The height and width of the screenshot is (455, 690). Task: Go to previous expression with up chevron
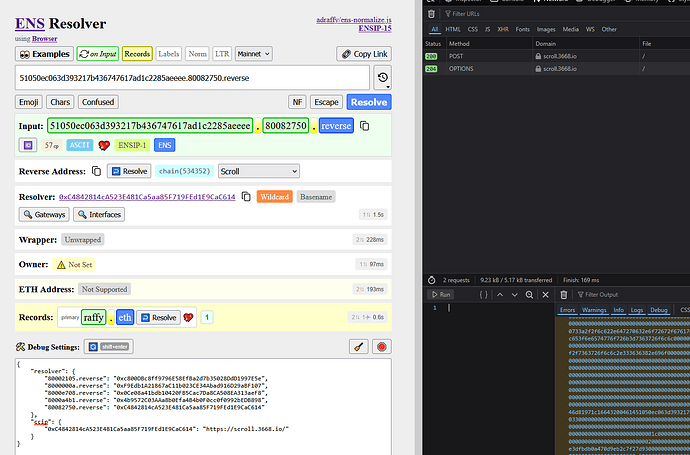500,295
